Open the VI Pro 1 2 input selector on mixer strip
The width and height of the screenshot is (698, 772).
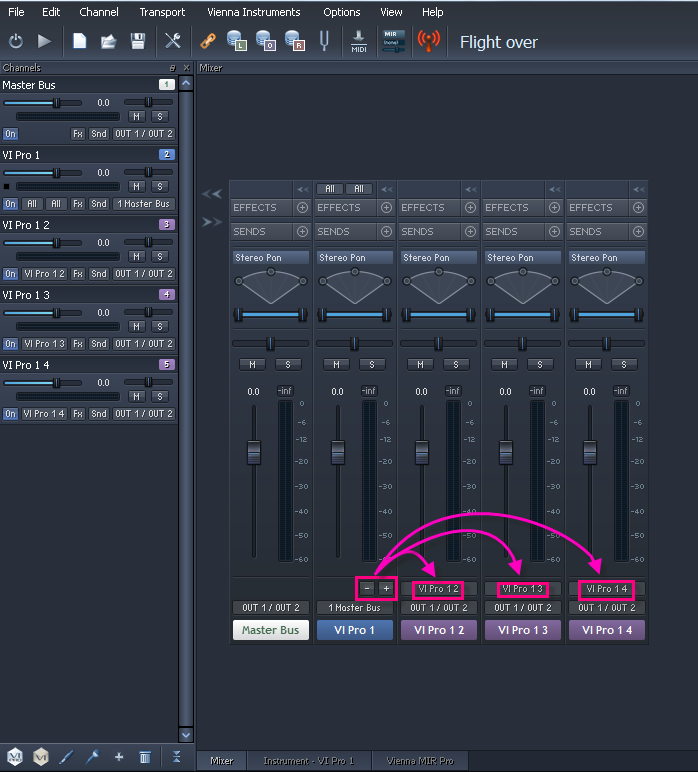point(439,589)
